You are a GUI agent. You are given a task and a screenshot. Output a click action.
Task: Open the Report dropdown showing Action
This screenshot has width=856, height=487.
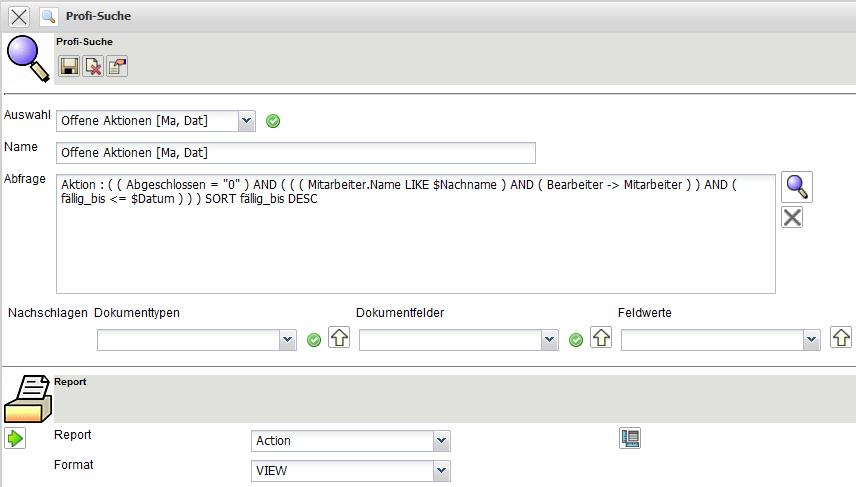point(441,441)
